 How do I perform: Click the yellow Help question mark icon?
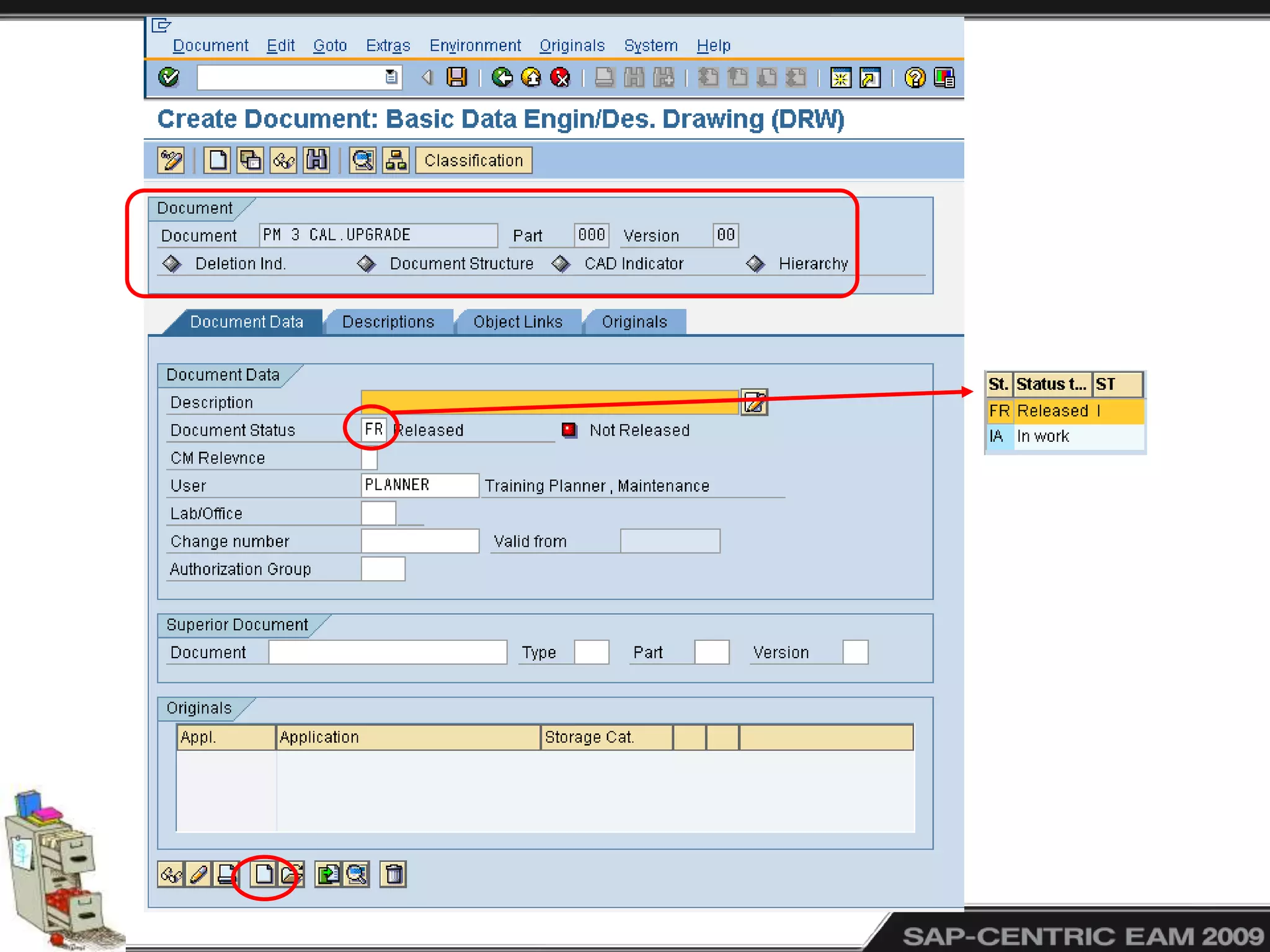(914, 77)
